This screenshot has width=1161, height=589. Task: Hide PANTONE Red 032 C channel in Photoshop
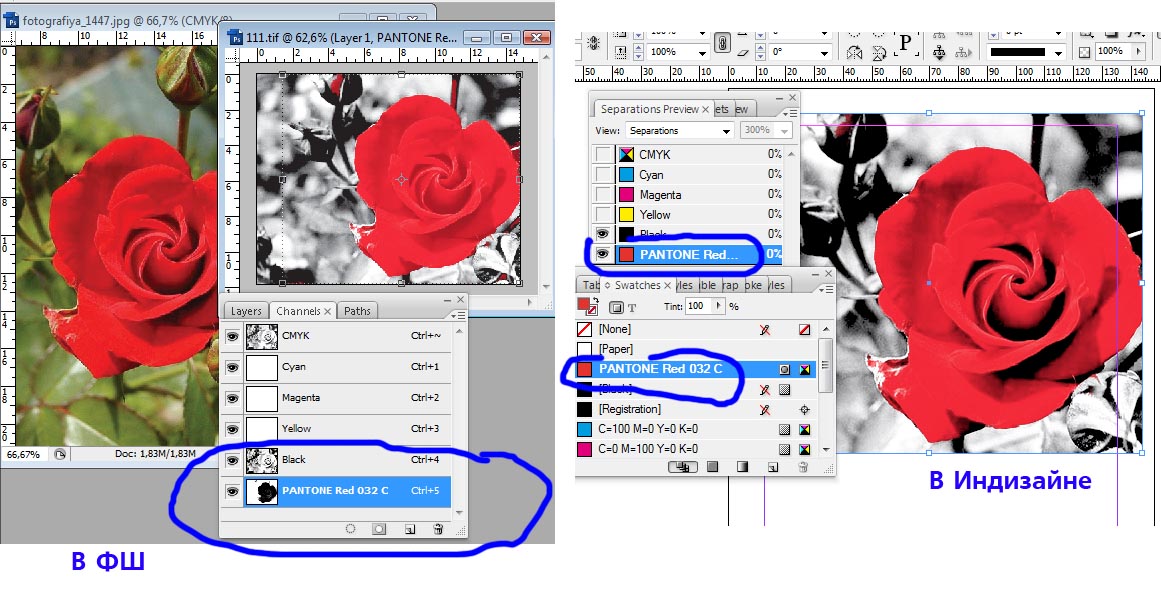[x=232, y=491]
